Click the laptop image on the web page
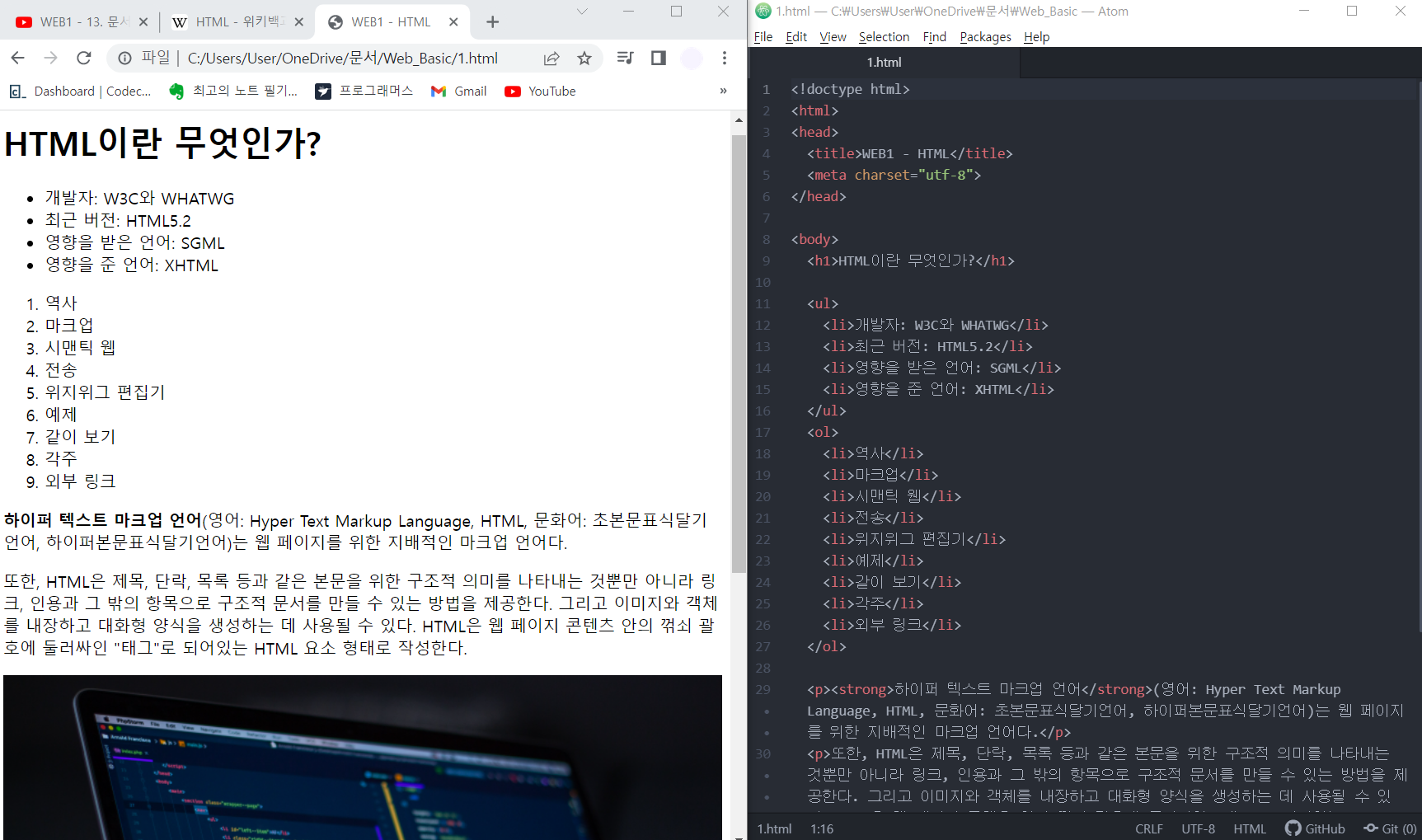The image size is (1422, 840). pos(363,757)
